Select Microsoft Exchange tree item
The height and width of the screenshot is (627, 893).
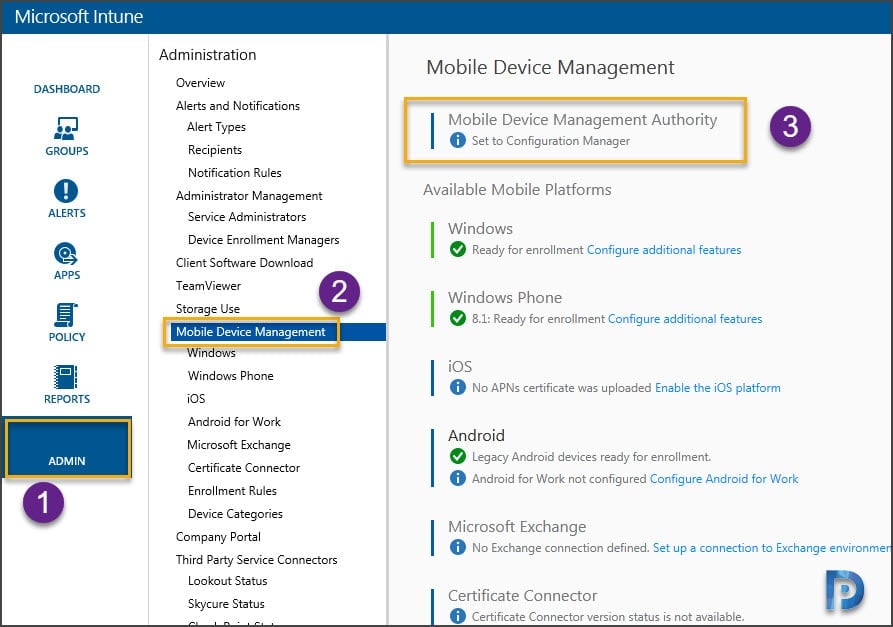click(x=239, y=445)
